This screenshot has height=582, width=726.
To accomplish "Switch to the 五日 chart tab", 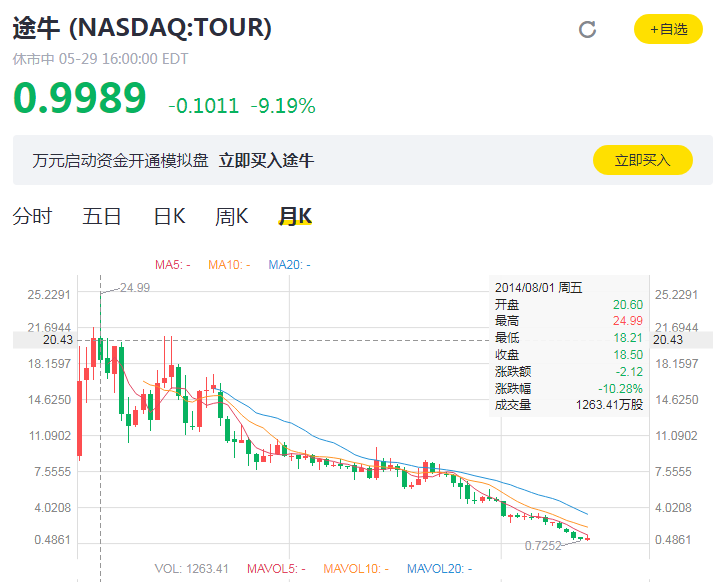I will [x=101, y=216].
